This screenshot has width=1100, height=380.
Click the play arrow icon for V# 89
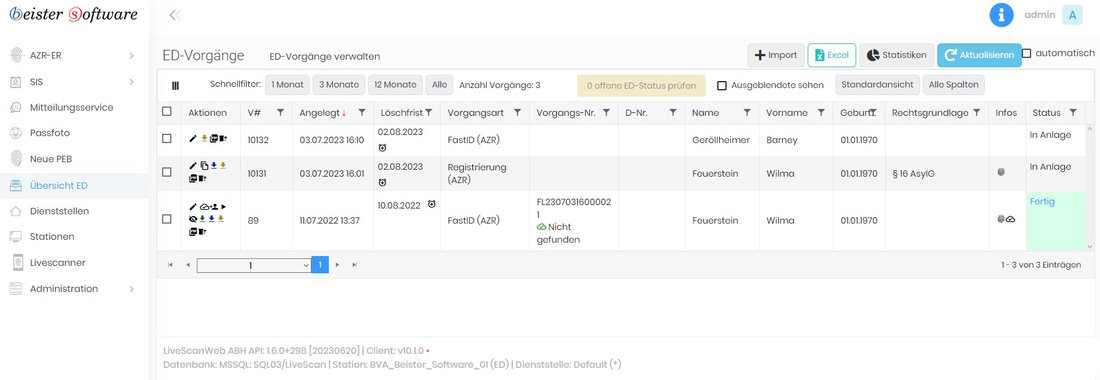[223, 207]
